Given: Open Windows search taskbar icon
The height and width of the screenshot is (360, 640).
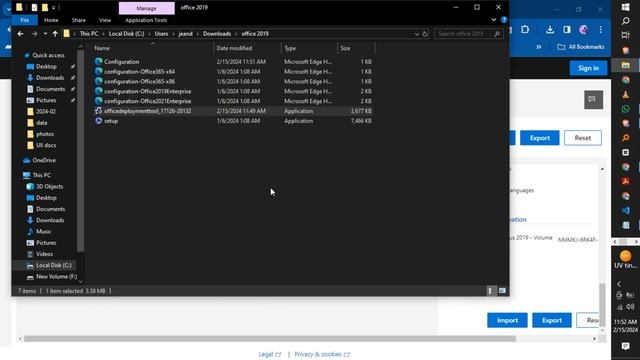Looking at the screenshot, I should coord(625,21).
